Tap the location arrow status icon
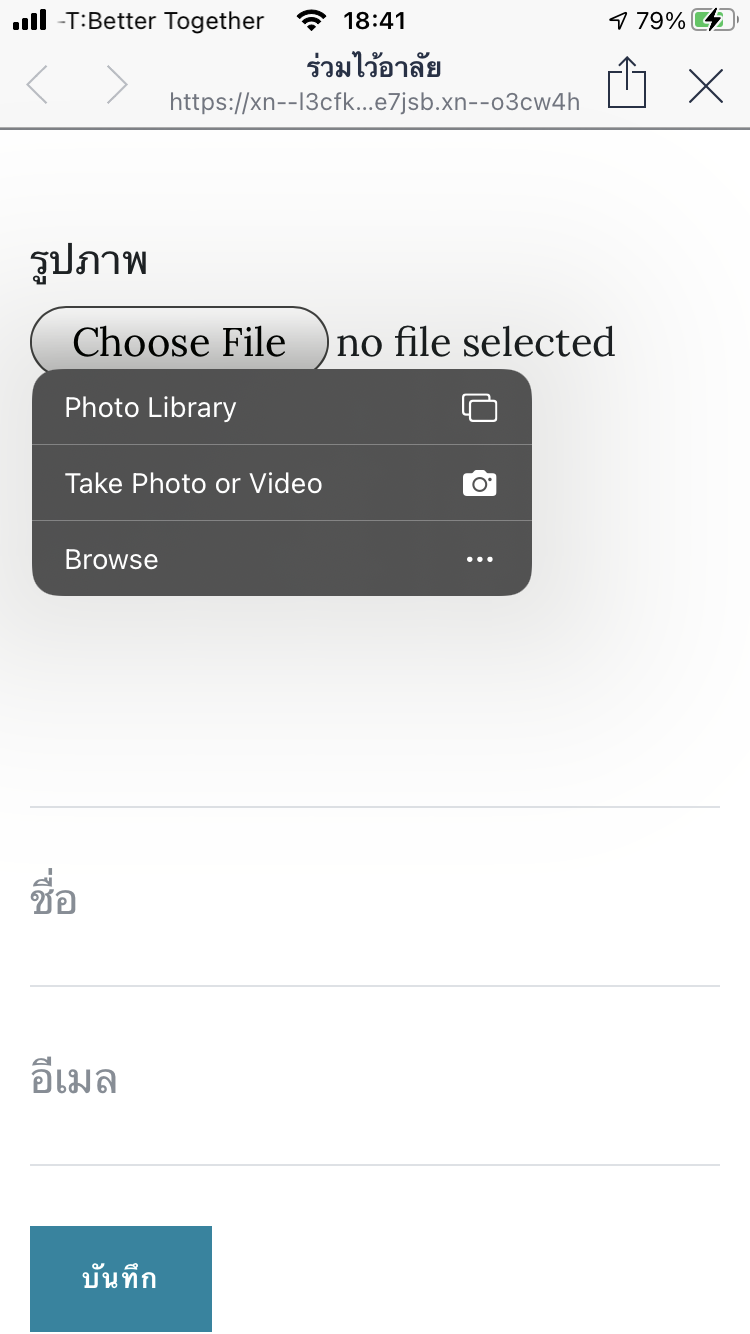 tap(619, 21)
